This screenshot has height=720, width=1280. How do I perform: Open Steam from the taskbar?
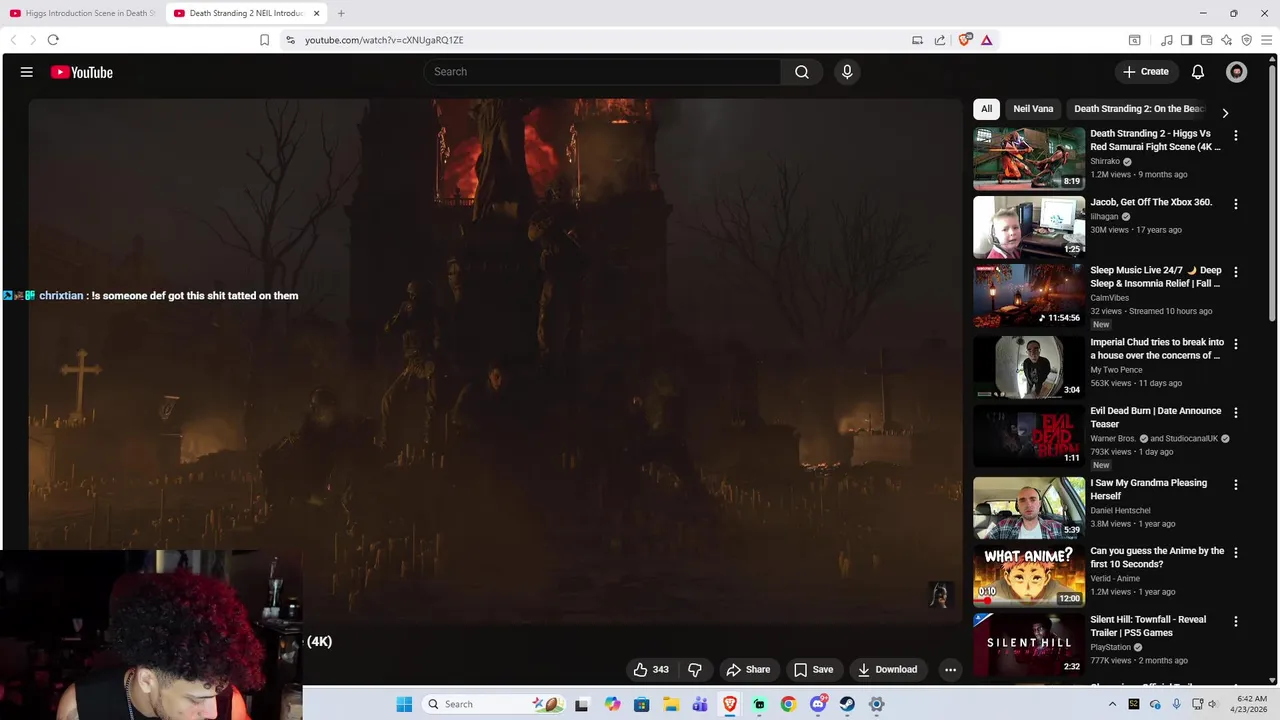click(847, 704)
